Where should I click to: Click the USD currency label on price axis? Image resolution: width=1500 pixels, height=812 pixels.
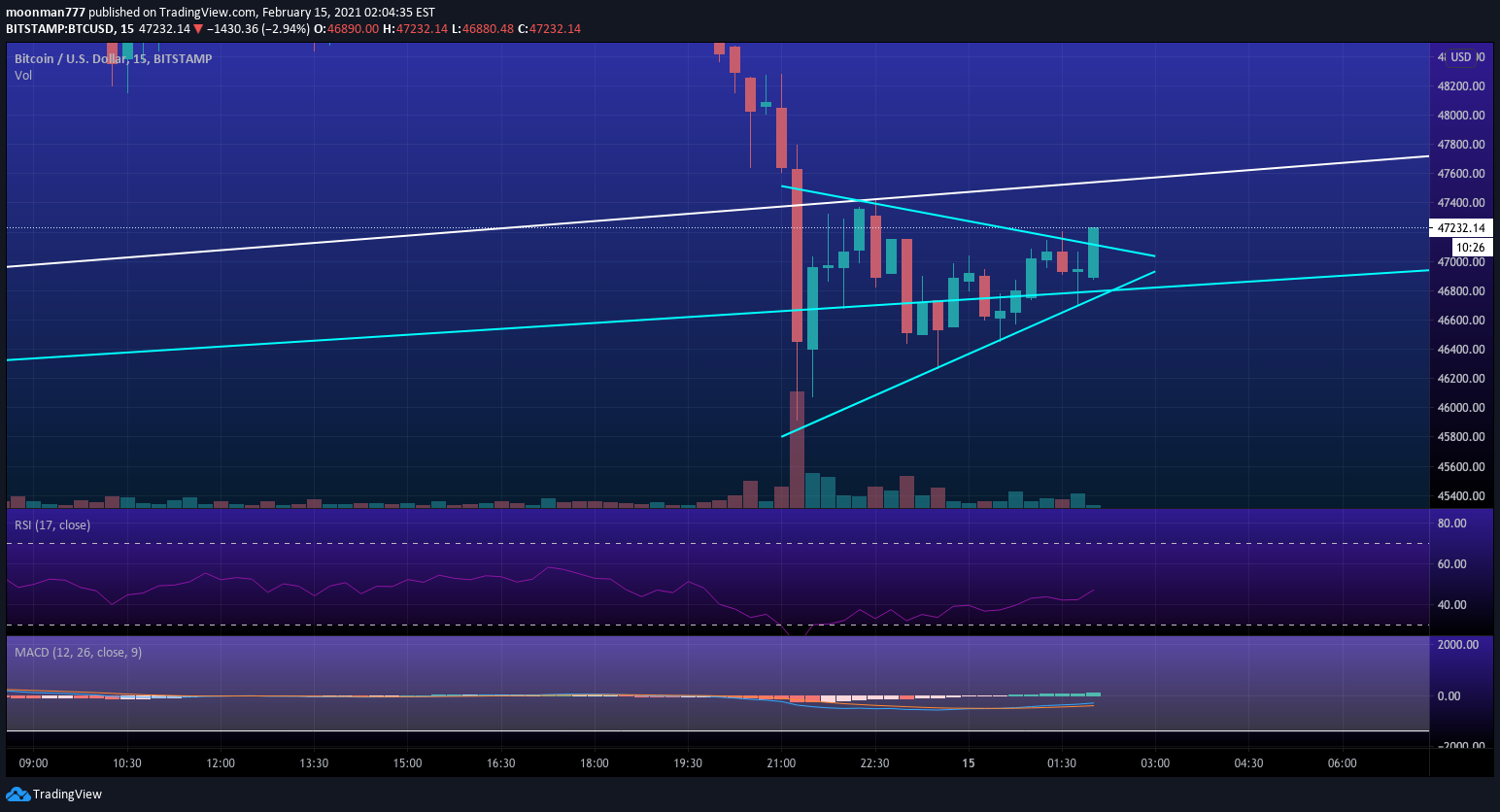pyautogui.click(x=1461, y=57)
